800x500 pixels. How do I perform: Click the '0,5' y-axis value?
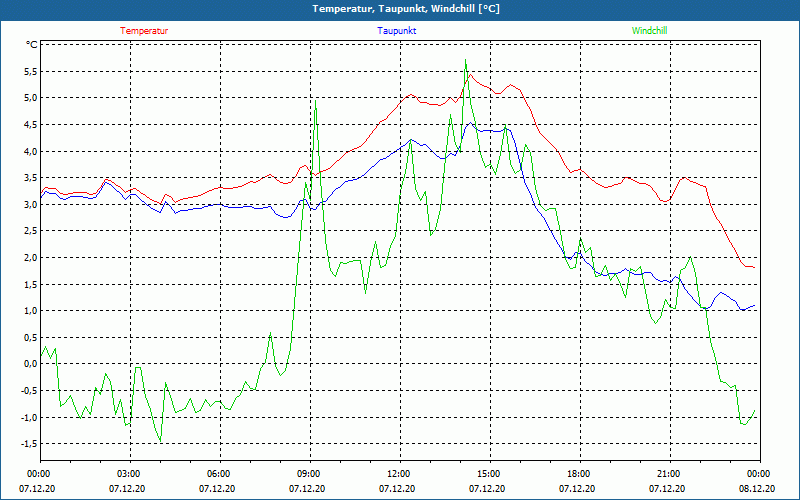31,337
